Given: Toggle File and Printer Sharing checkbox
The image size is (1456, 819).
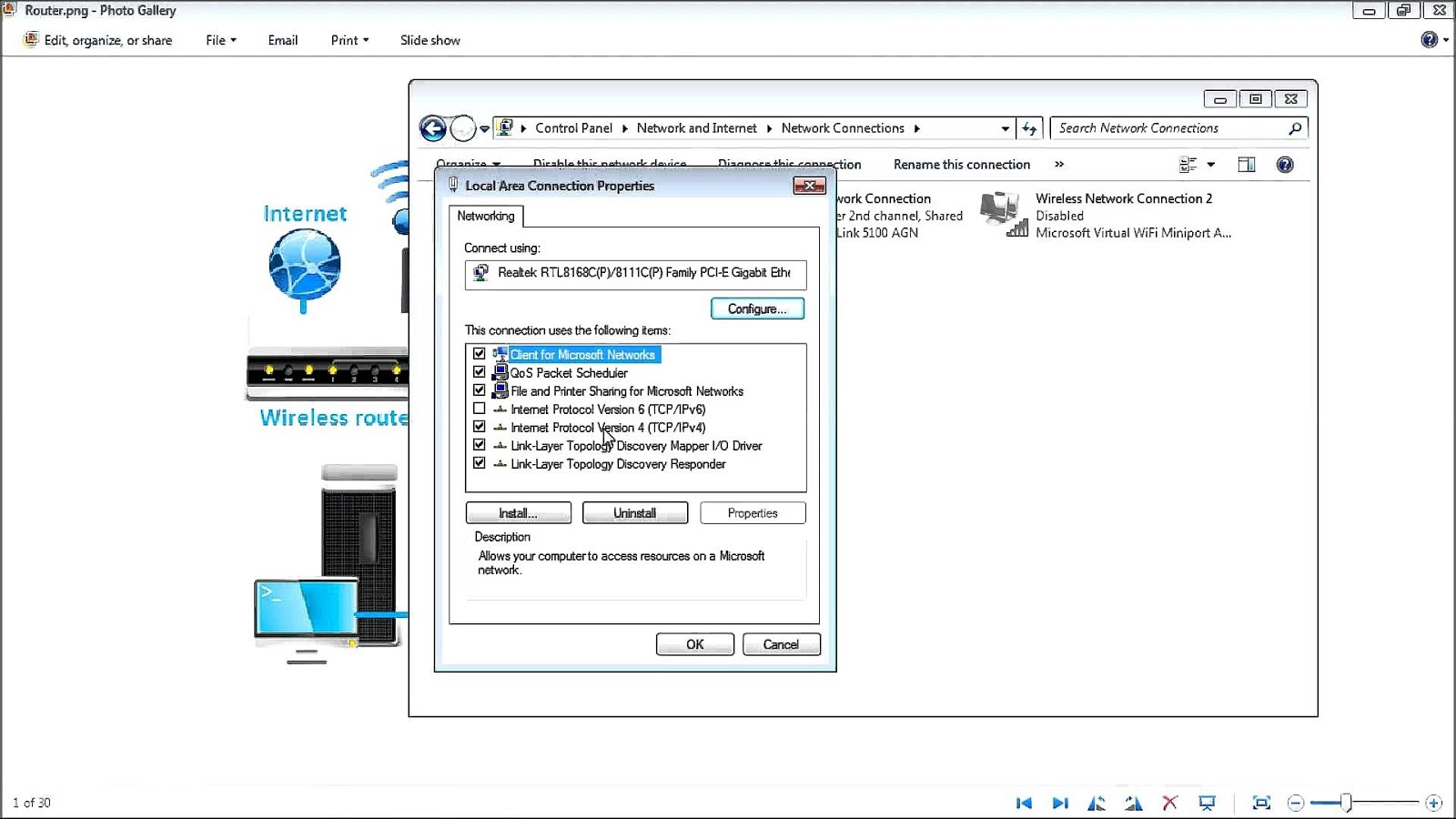Looking at the screenshot, I should point(480,390).
